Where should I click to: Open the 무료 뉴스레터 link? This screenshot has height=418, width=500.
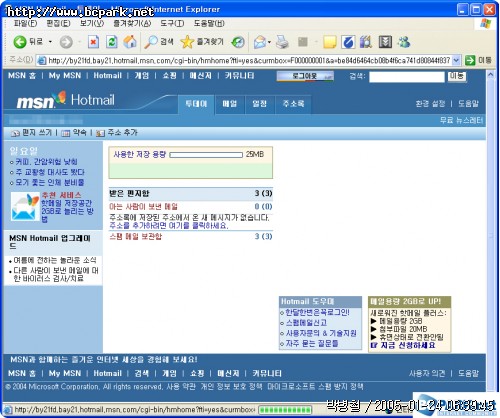click(461, 120)
